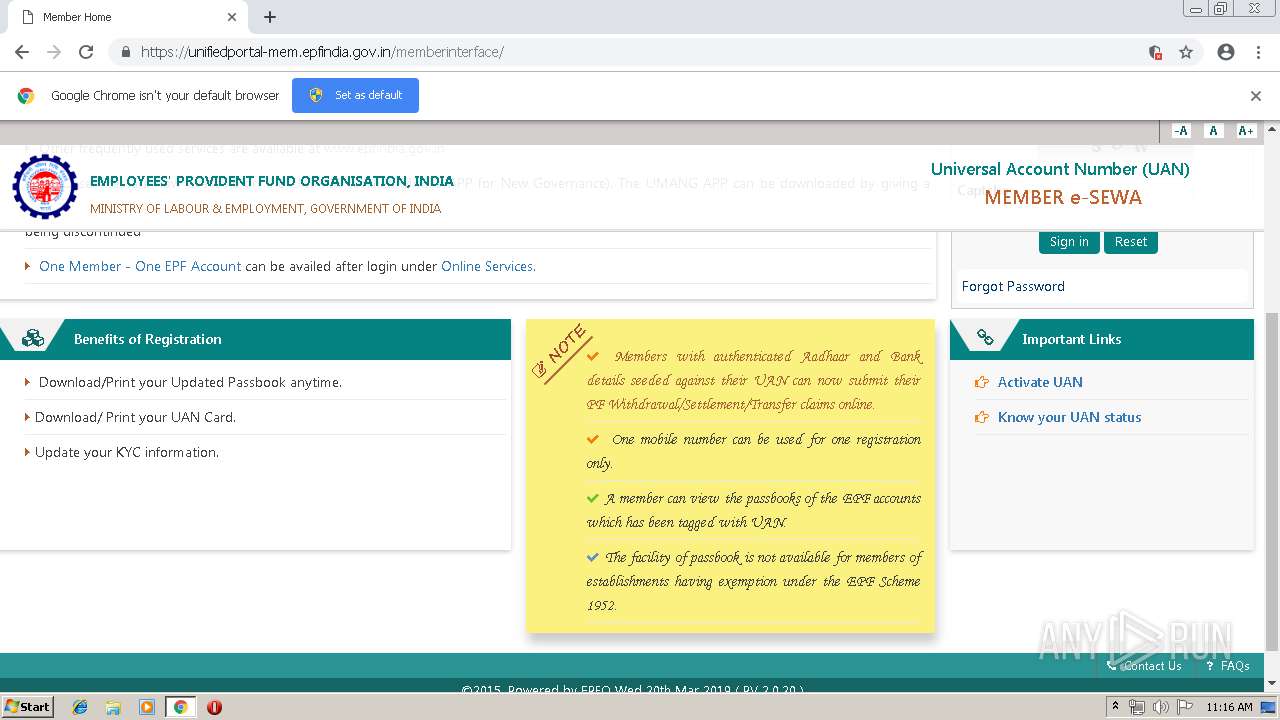Click the Chrome taskbar icon

(180, 707)
